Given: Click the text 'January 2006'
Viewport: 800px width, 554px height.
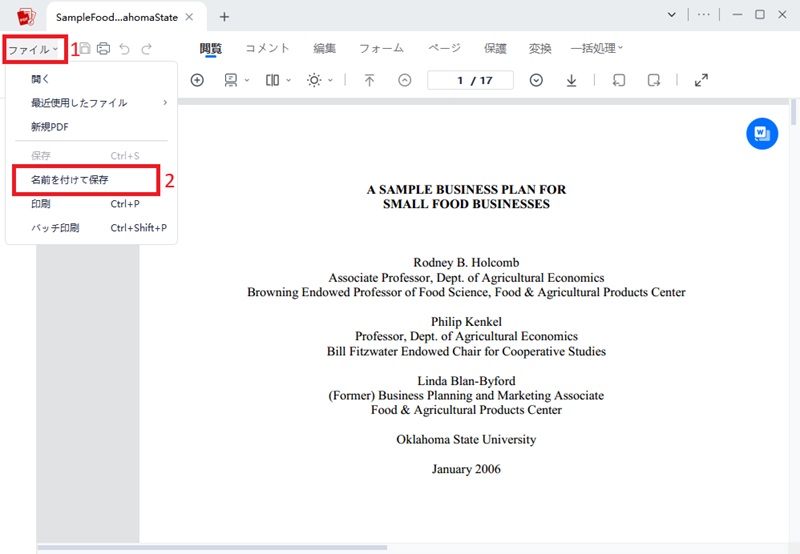Looking at the screenshot, I should click(466, 469).
